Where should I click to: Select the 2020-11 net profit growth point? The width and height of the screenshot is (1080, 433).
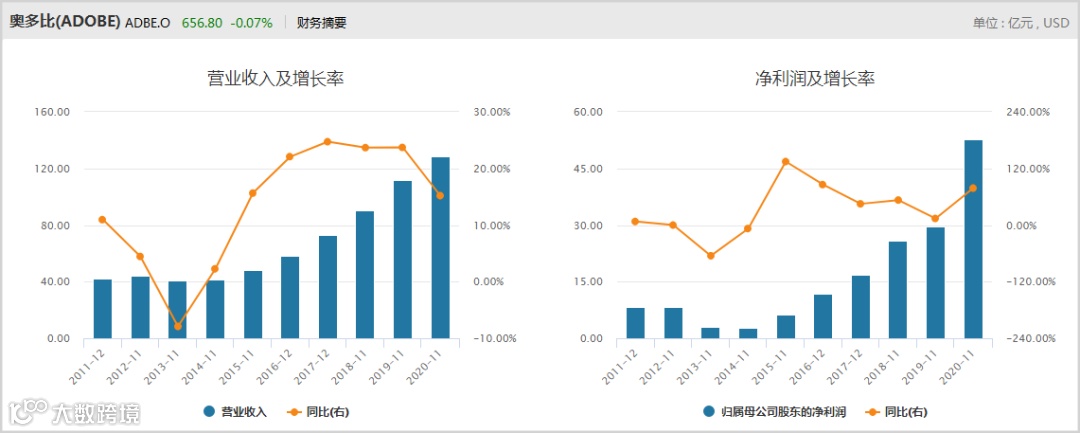(x=973, y=188)
